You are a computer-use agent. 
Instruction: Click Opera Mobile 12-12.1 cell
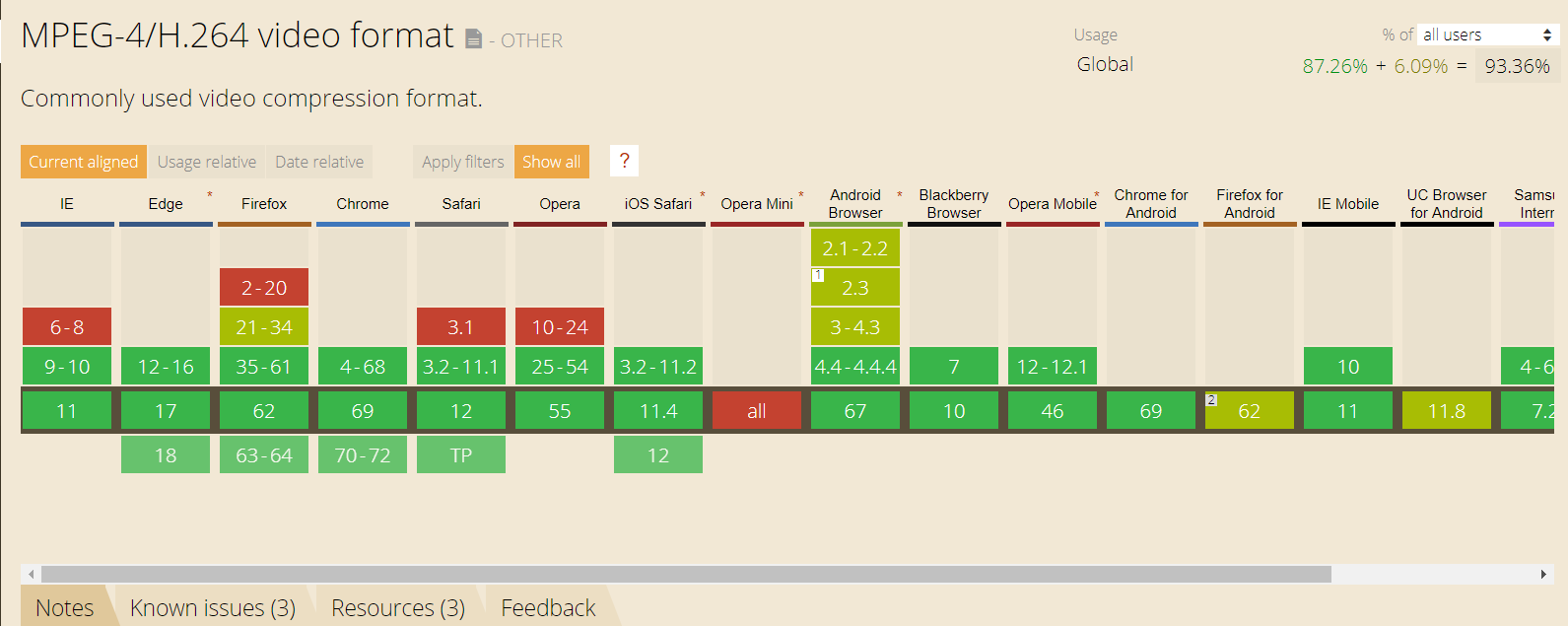1053,366
